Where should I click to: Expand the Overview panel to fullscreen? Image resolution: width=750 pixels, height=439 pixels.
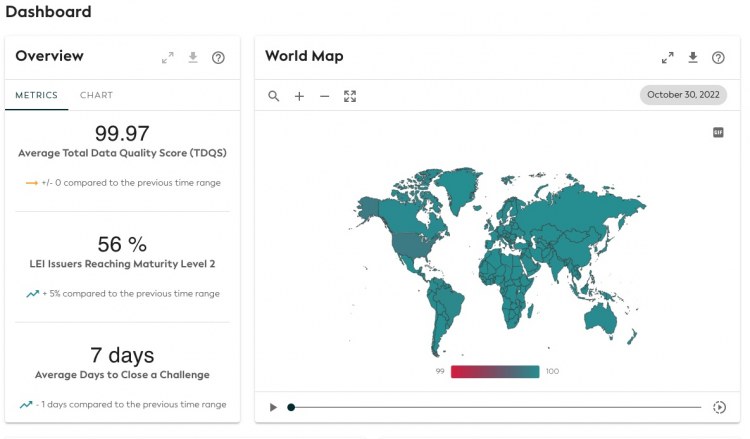click(x=168, y=58)
